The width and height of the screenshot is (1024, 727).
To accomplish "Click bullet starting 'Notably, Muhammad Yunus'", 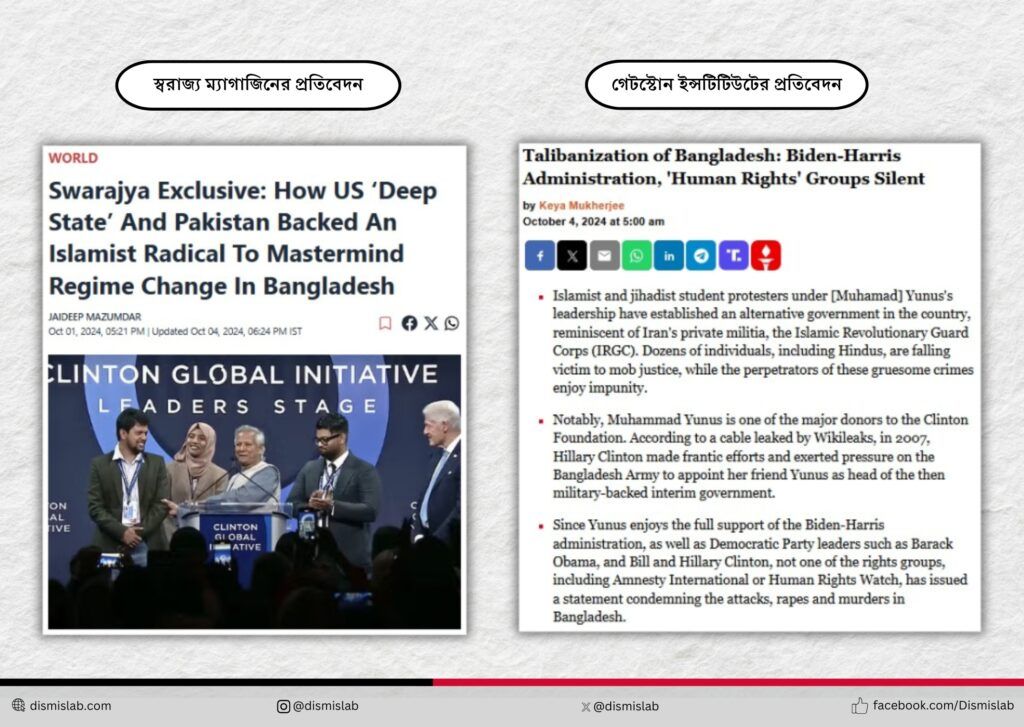I will coord(760,456).
